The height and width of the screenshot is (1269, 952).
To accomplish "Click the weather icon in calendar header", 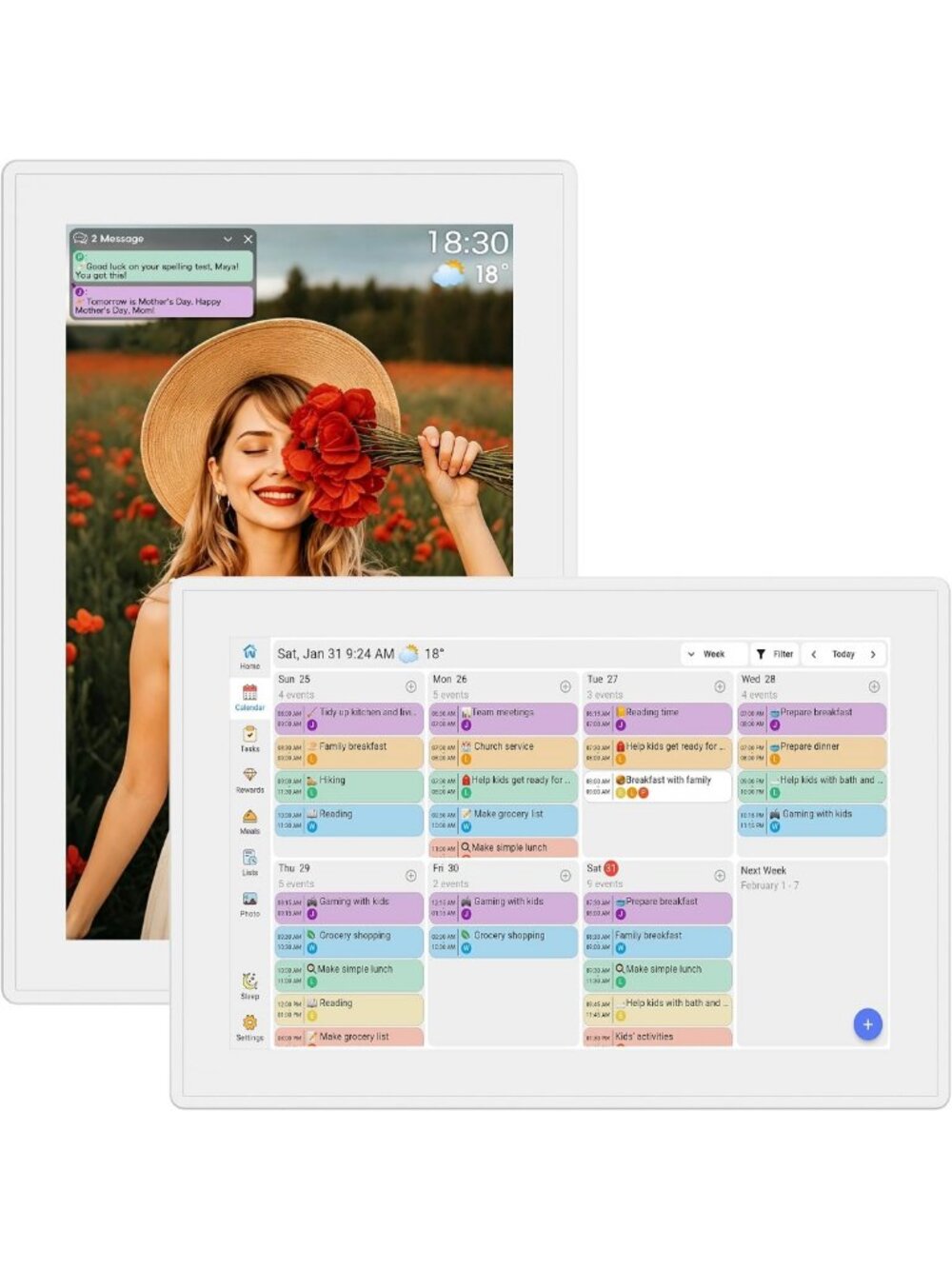I will tap(409, 654).
